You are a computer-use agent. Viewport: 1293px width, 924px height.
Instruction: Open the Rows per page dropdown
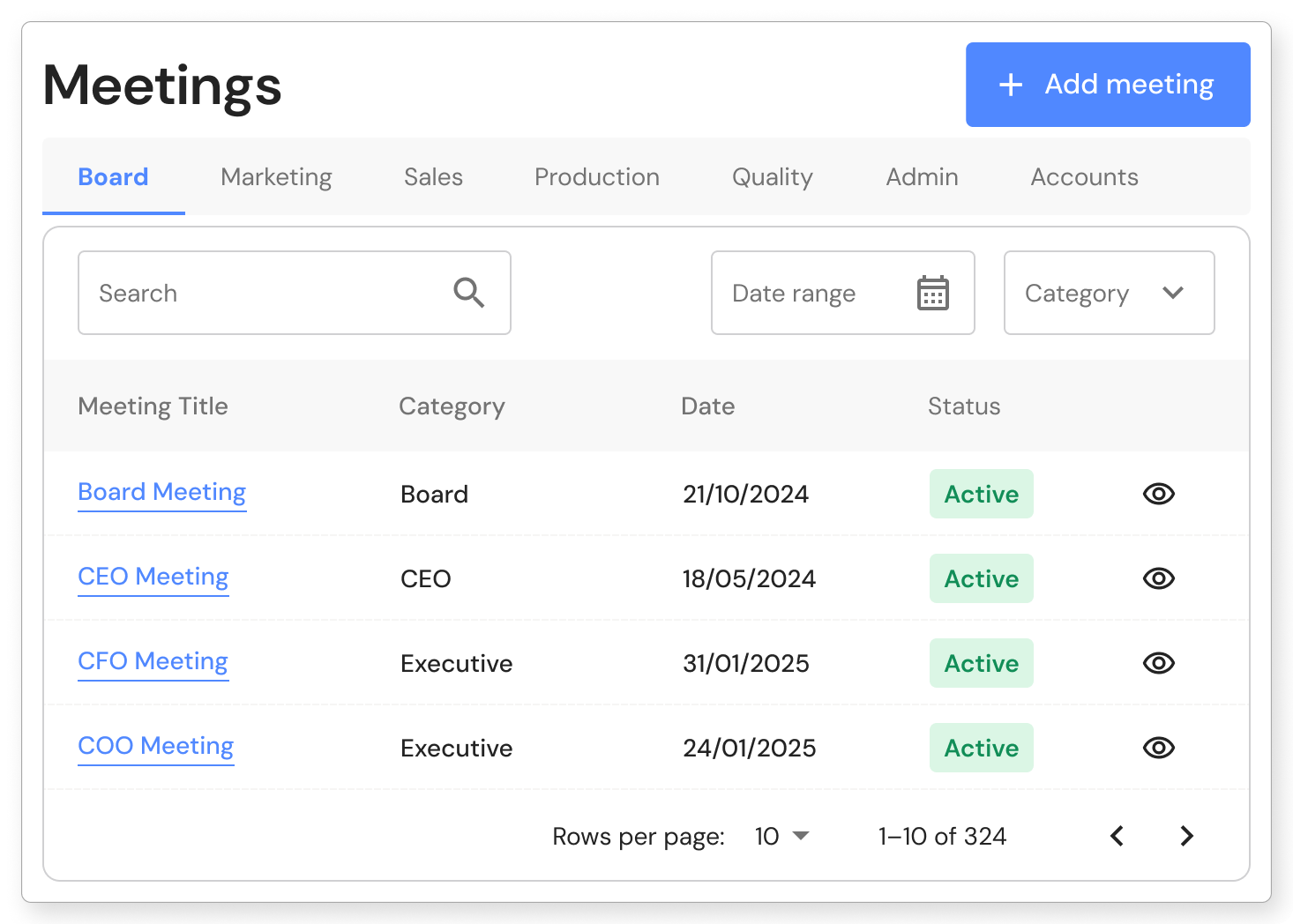pyautogui.click(x=781, y=836)
